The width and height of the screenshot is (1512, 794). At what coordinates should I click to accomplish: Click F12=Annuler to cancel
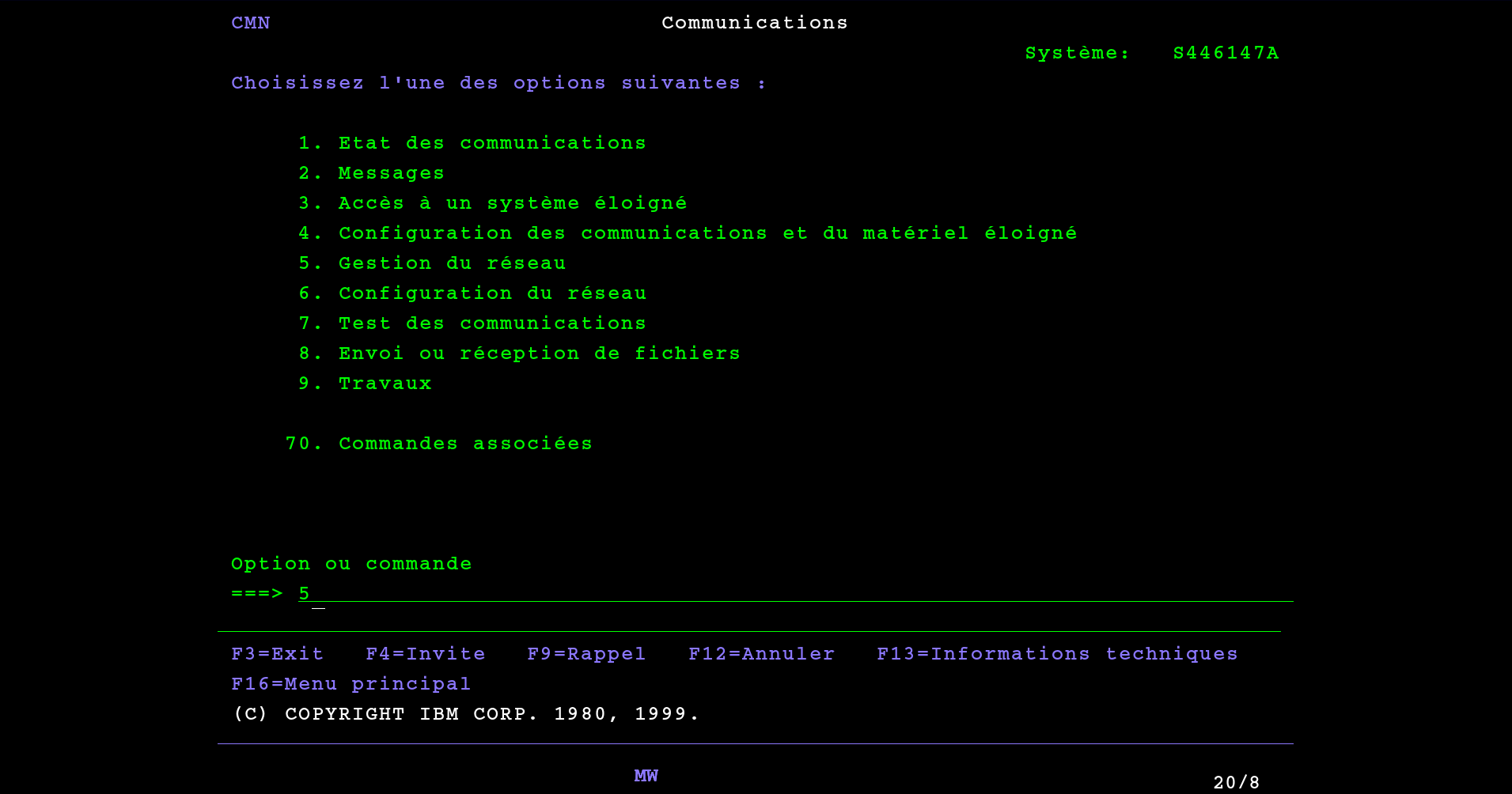761,654
